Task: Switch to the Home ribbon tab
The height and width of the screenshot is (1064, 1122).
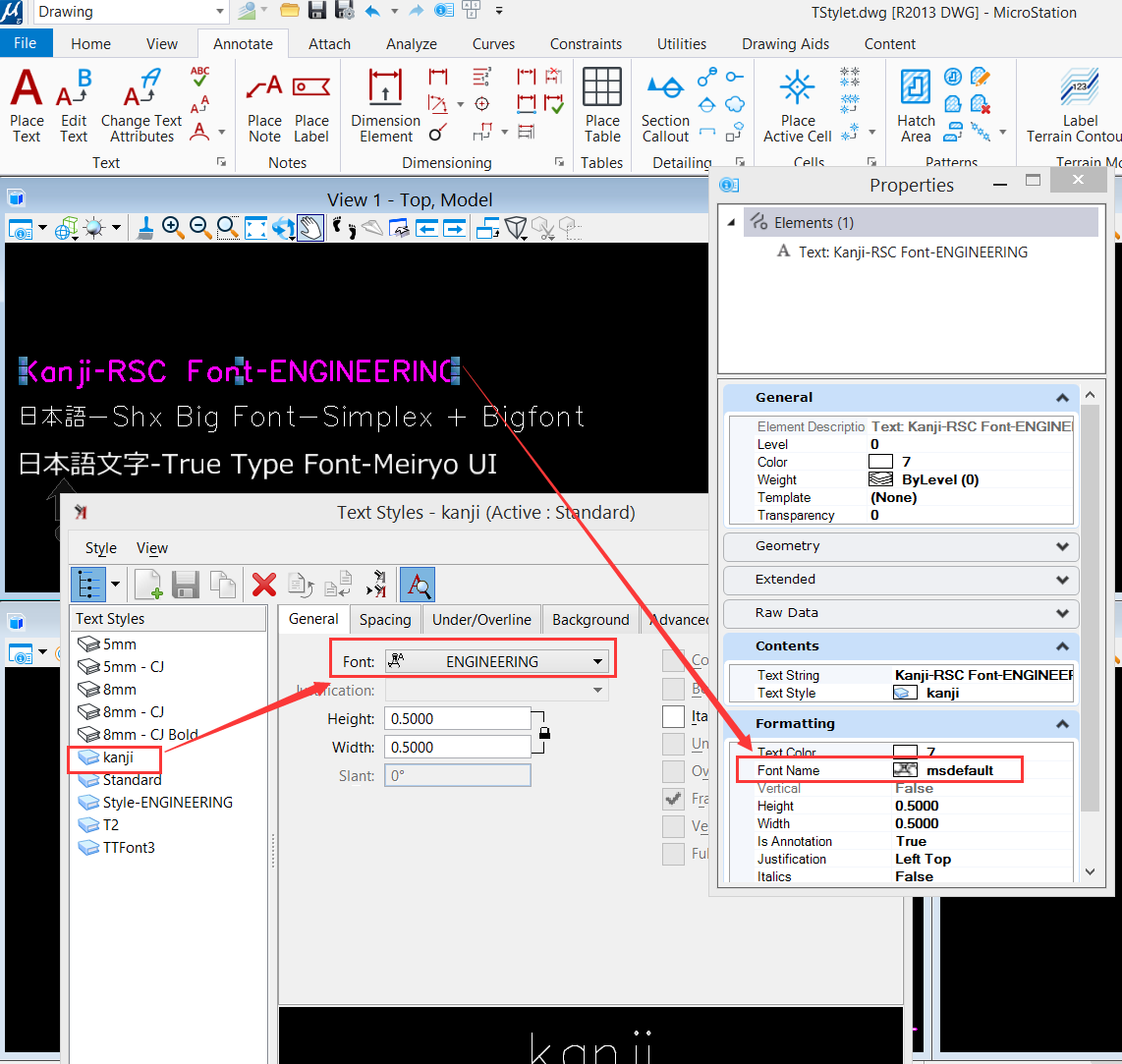Action: point(90,43)
